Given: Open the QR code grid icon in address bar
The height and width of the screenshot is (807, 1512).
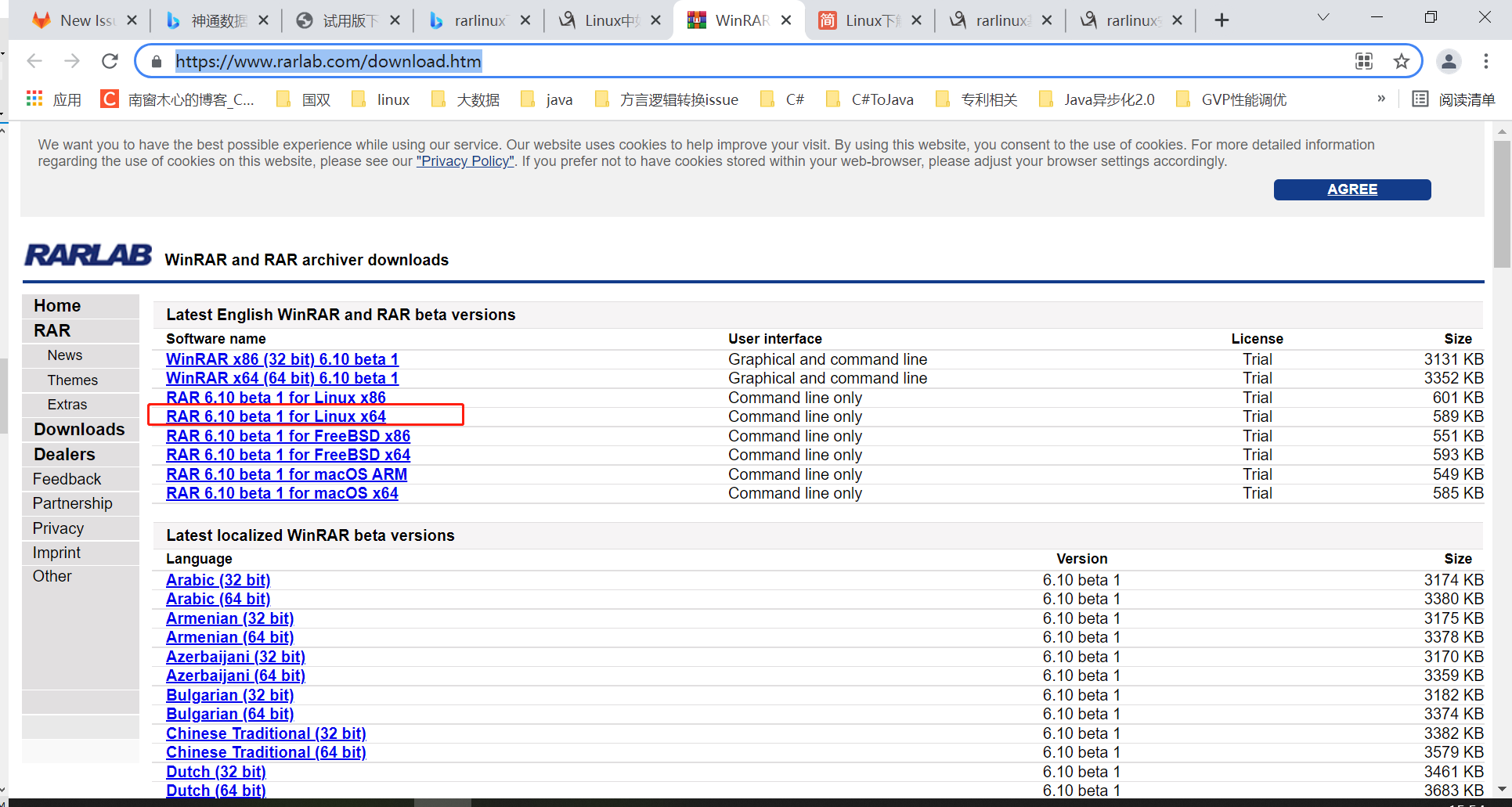Looking at the screenshot, I should pos(1364,61).
